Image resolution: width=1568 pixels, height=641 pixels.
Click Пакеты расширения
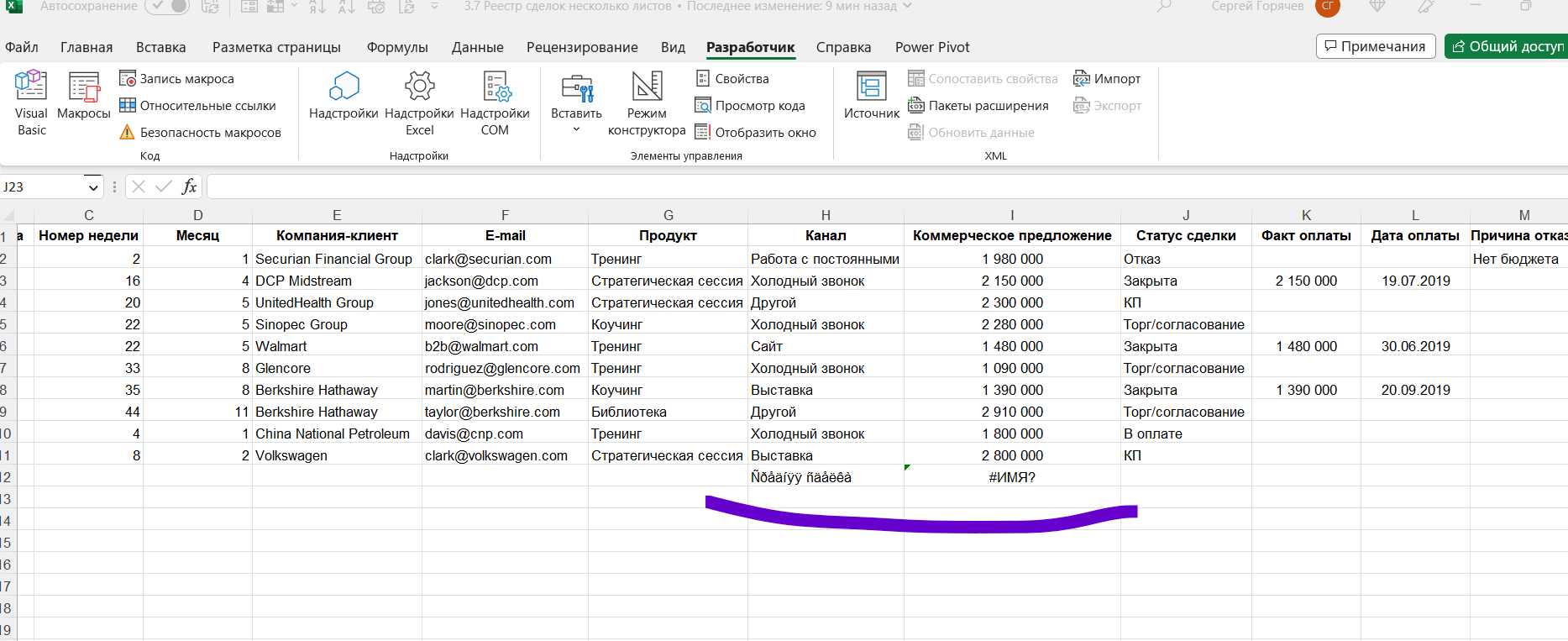(978, 105)
